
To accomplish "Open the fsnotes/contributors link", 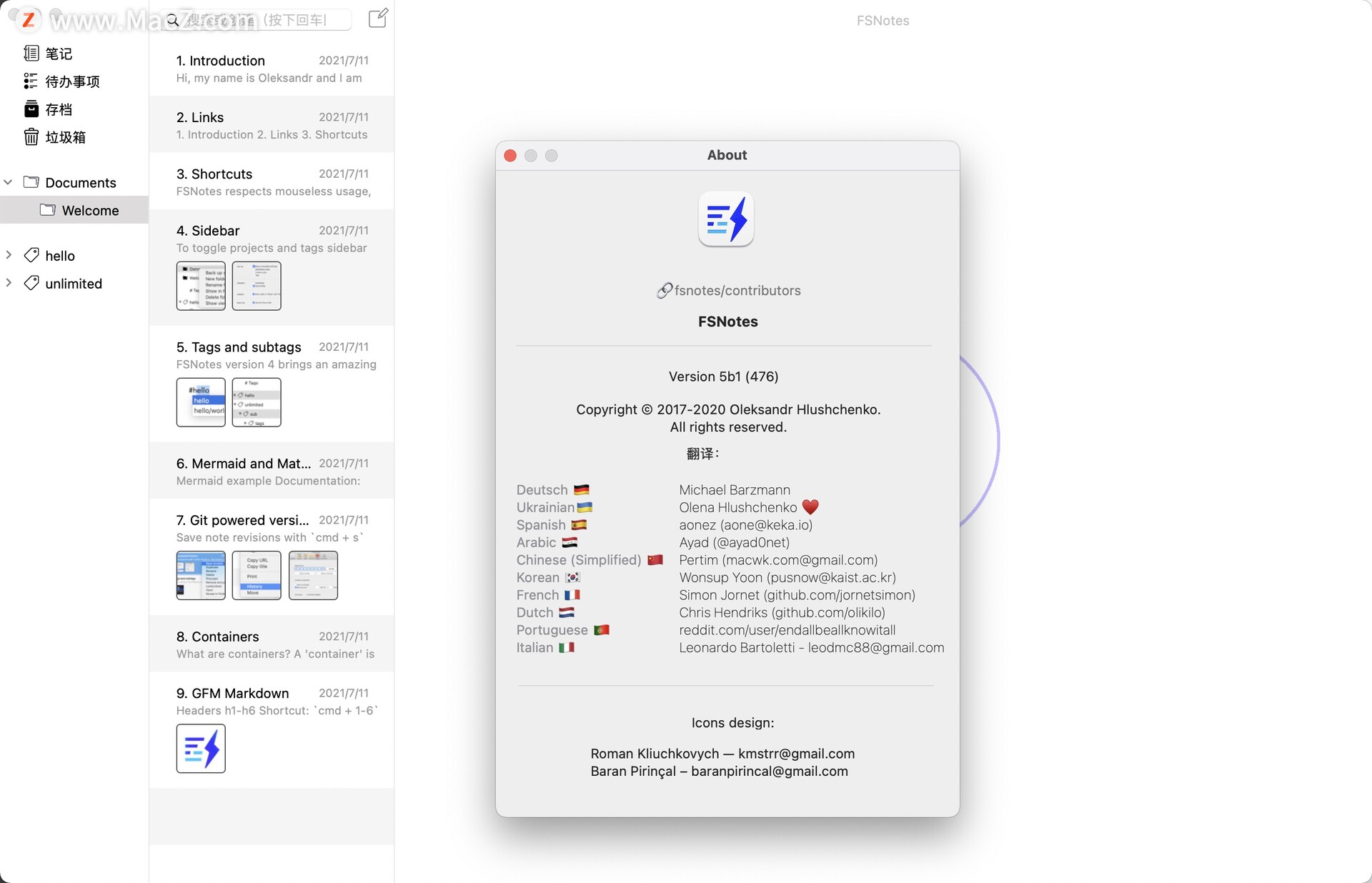I will pos(728,291).
